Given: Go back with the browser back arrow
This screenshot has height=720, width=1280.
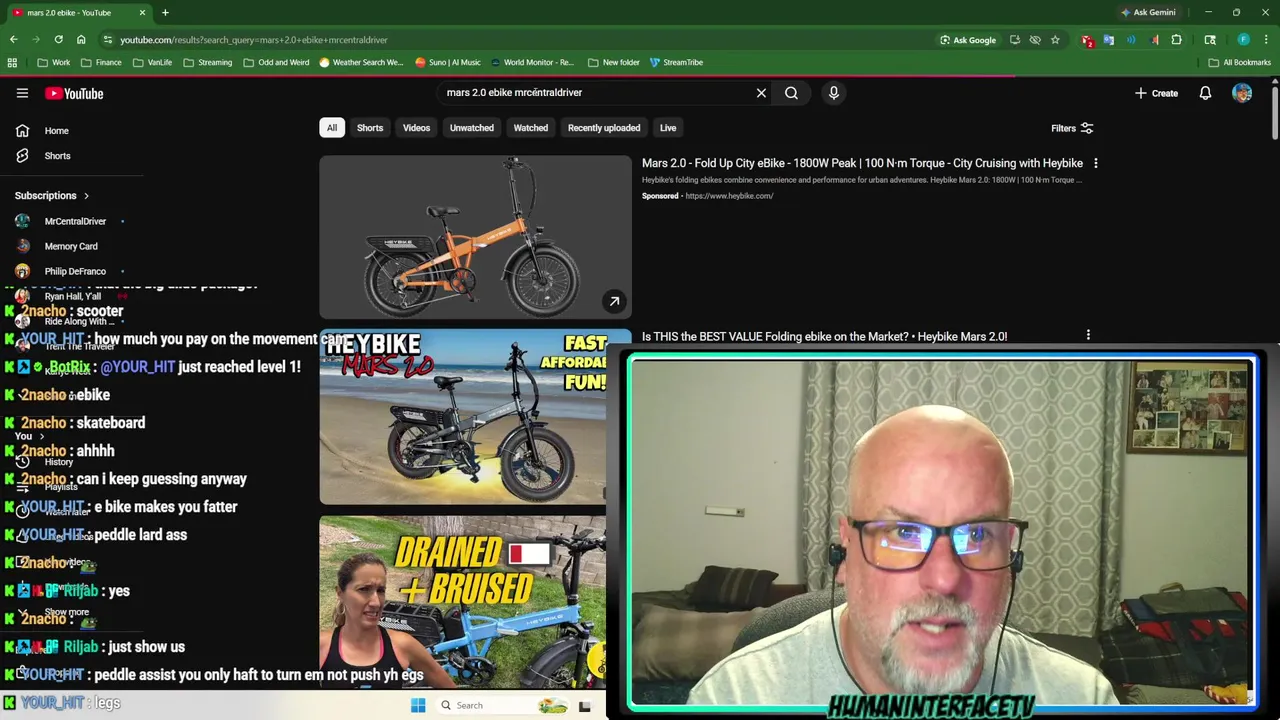Looking at the screenshot, I should tap(13, 40).
